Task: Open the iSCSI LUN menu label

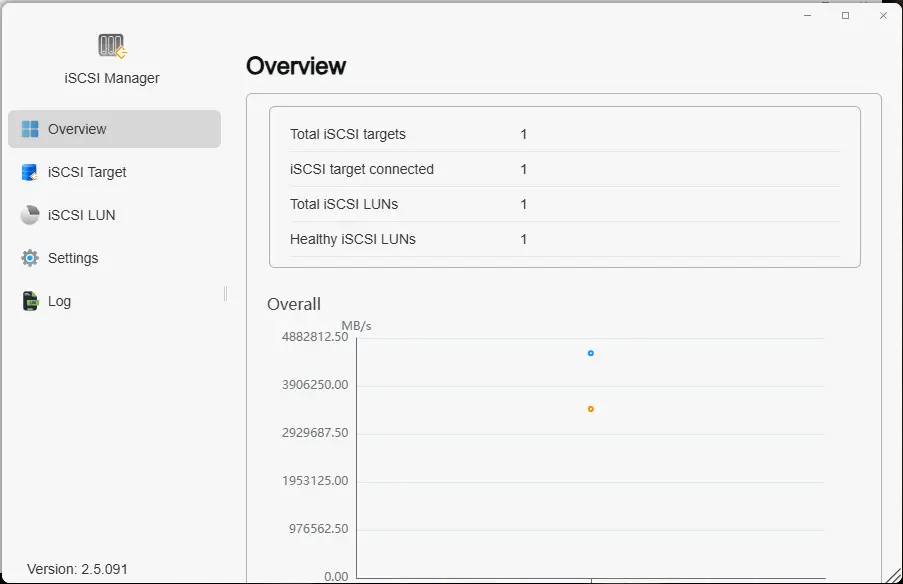Action: (x=81, y=215)
